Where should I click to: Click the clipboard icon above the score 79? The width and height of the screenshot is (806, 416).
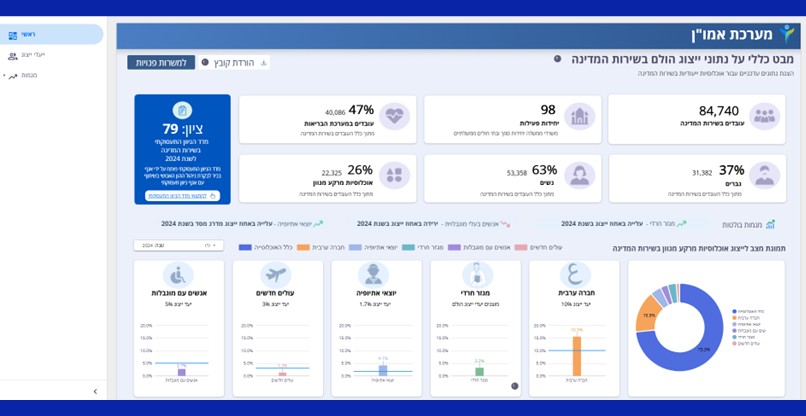(182, 110)
